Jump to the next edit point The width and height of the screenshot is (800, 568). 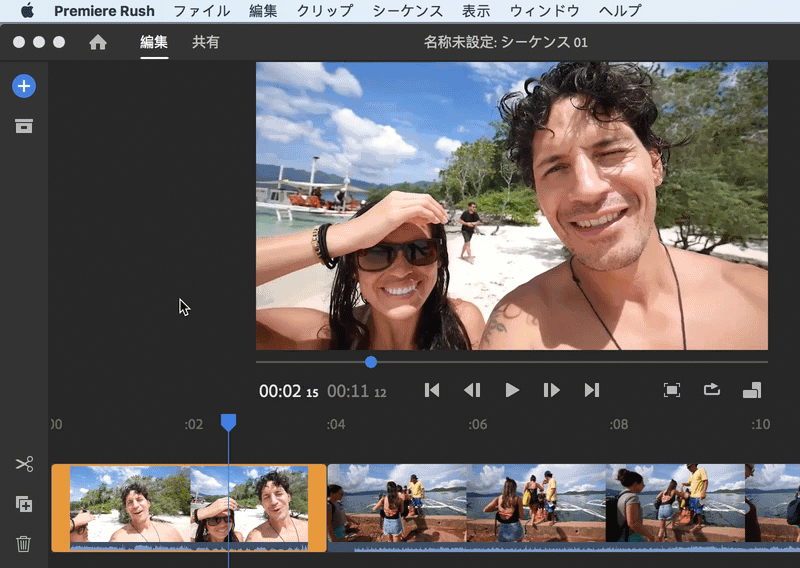click(x=592, y=390)
